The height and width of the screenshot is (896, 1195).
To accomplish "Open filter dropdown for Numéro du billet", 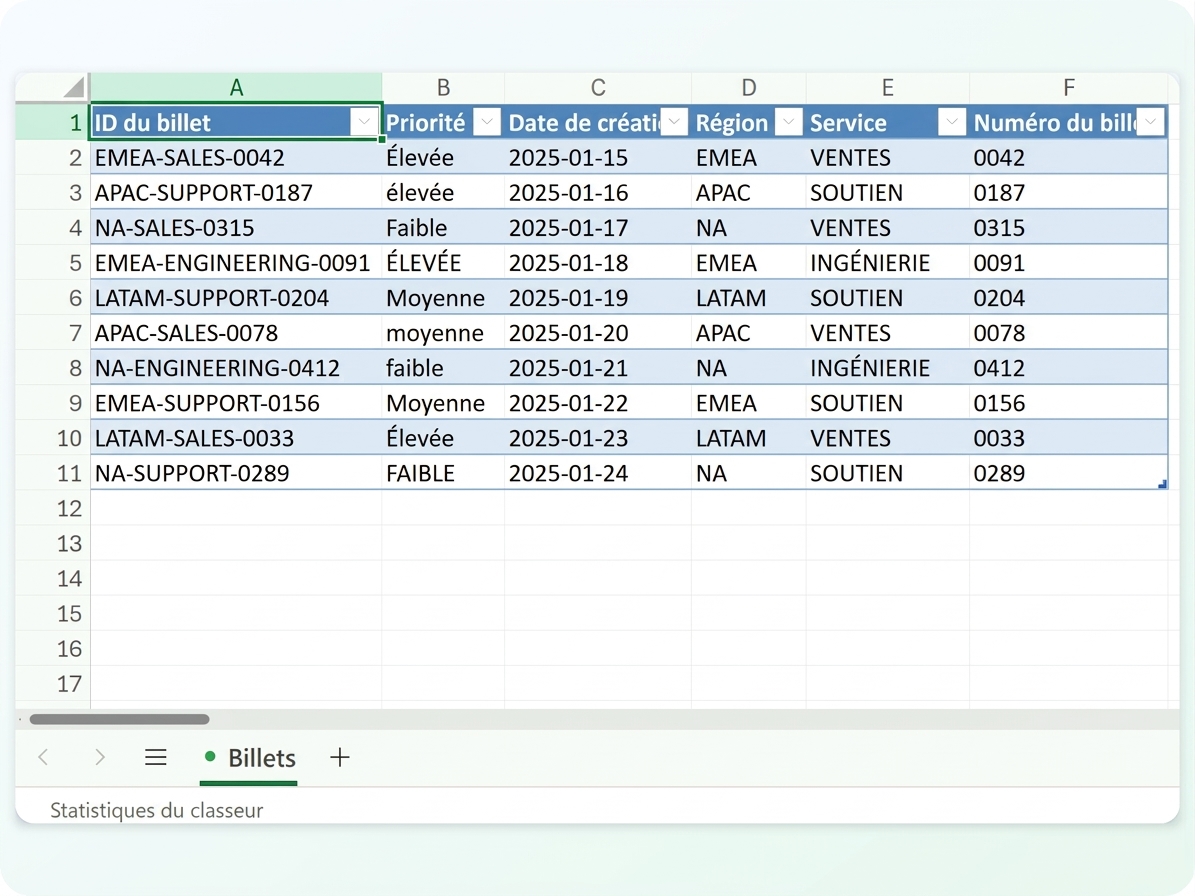I will (x=1151, y=122).
